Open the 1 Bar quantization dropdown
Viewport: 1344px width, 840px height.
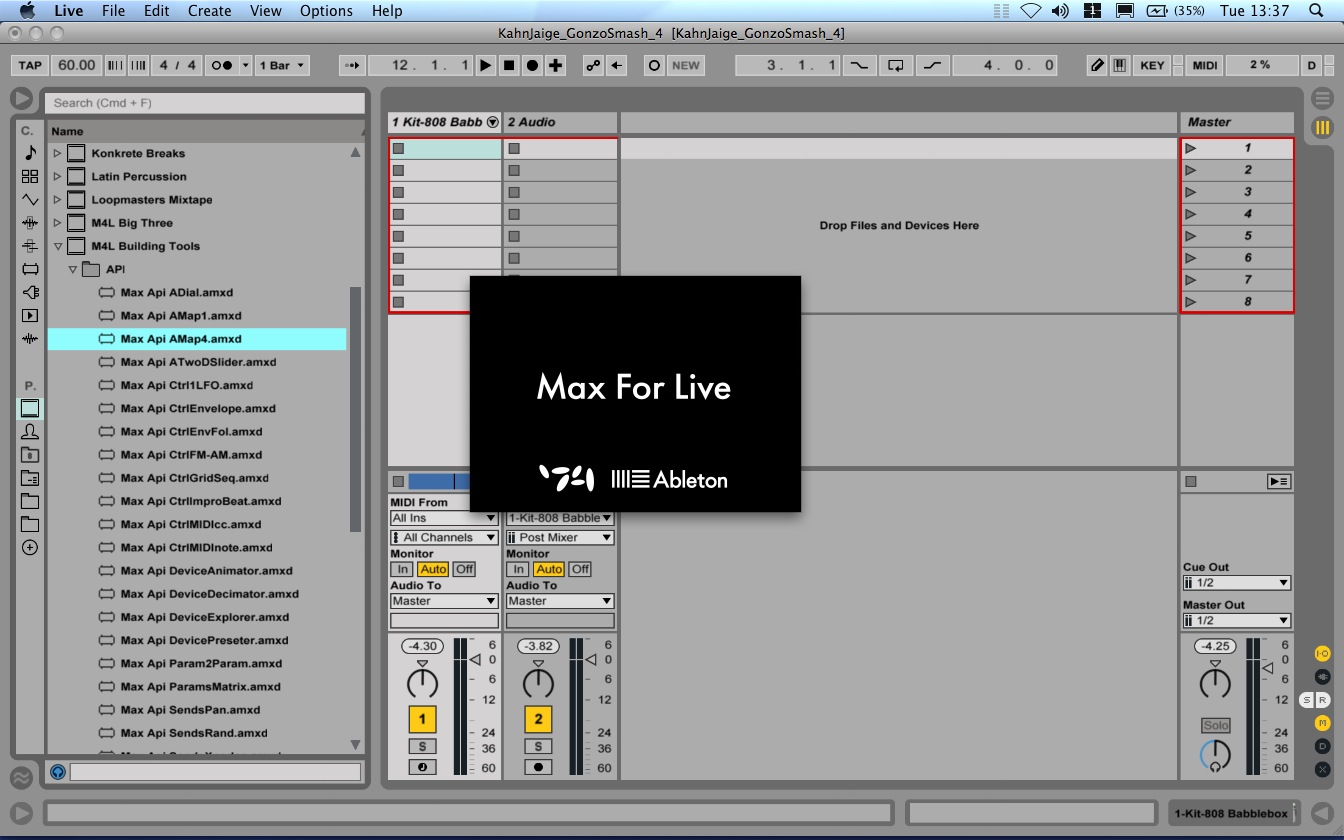click(282, 65)
